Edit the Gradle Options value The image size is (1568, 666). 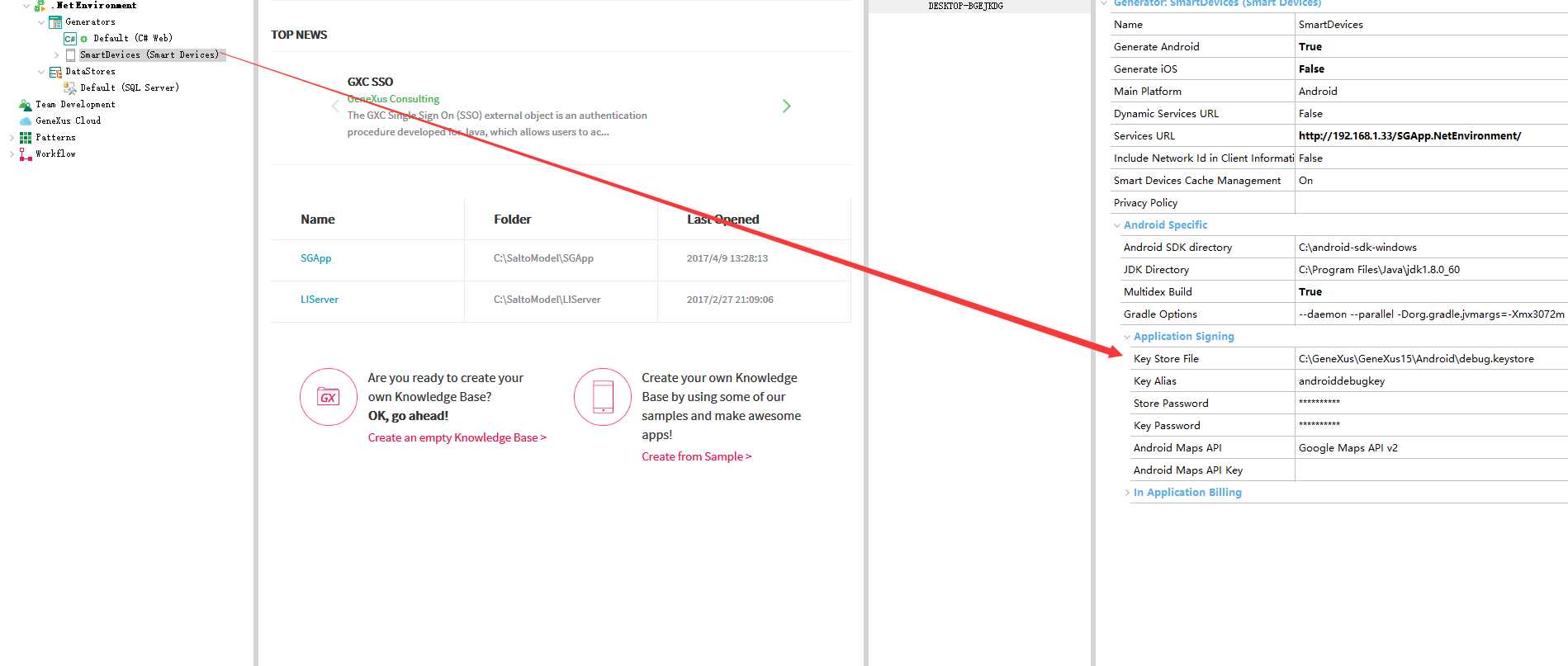tap(1431, 314)
